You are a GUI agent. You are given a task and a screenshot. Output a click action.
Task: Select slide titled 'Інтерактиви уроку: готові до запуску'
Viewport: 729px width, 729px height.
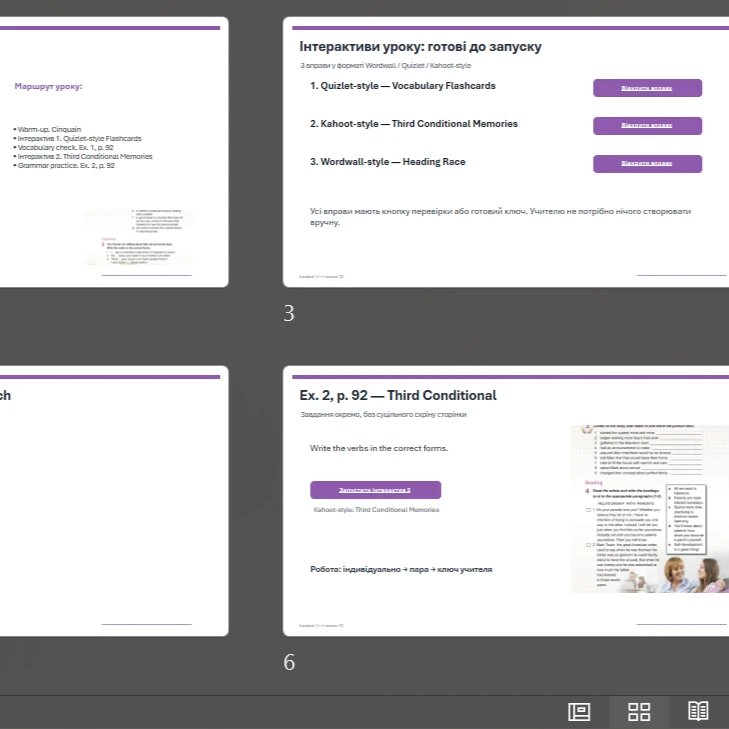click(506, 152)
